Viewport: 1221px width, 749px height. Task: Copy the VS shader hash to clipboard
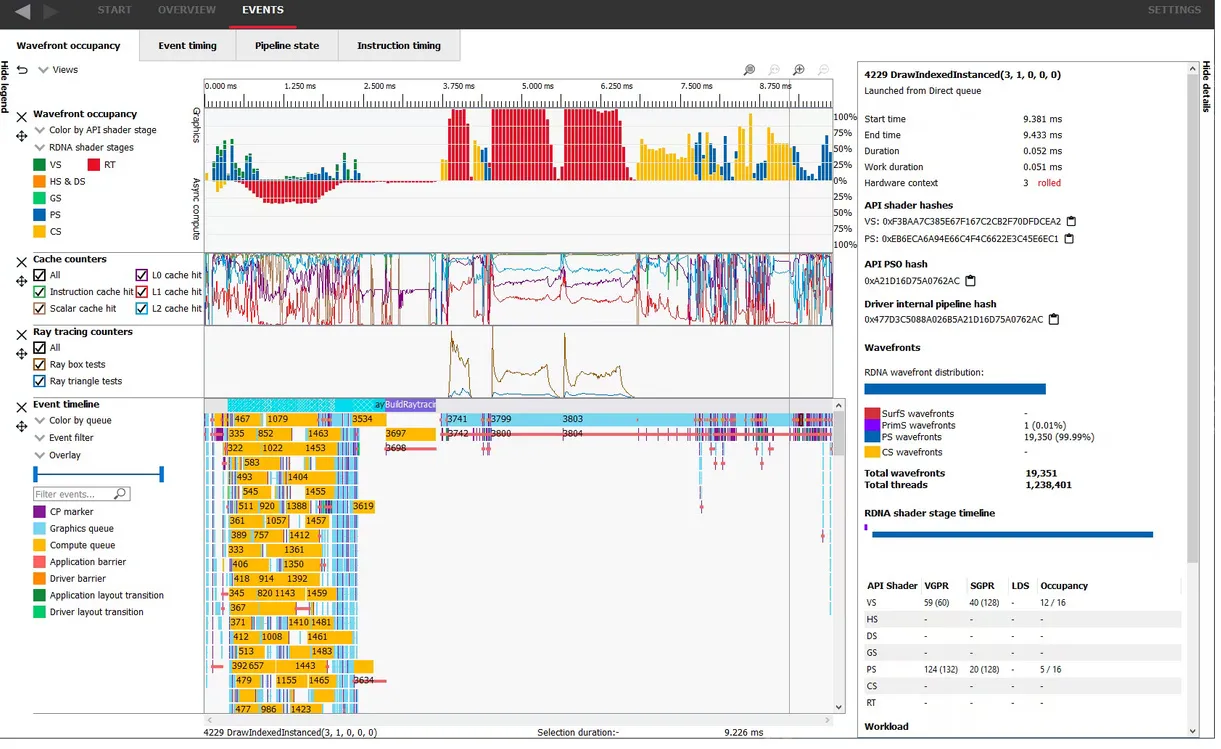click(x=1071, y=222)
